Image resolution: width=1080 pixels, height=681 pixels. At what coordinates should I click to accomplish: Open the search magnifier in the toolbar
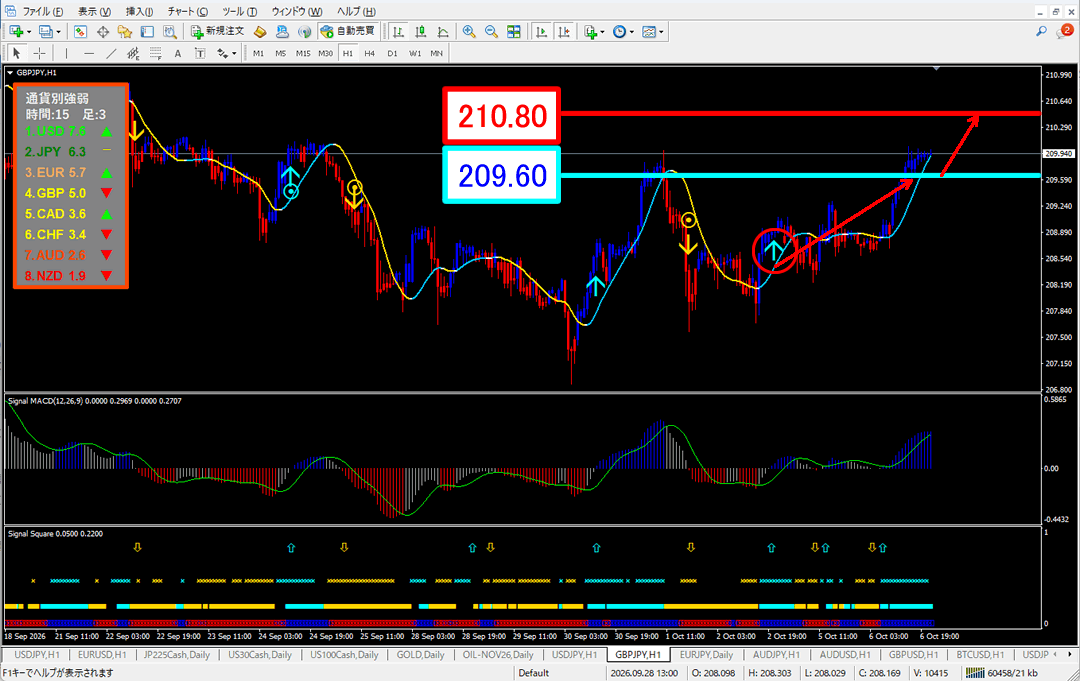(1041, 32)
